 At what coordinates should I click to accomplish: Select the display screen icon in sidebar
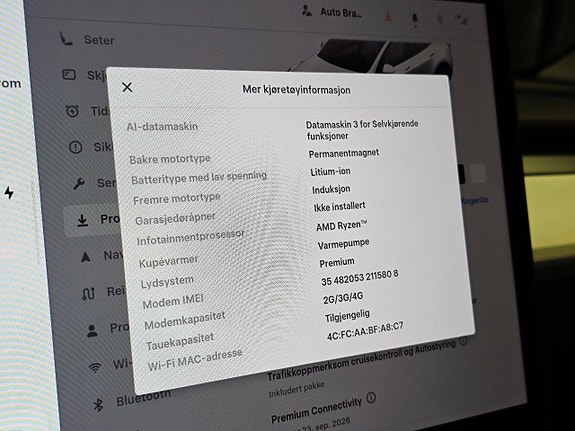coord(69,74)
